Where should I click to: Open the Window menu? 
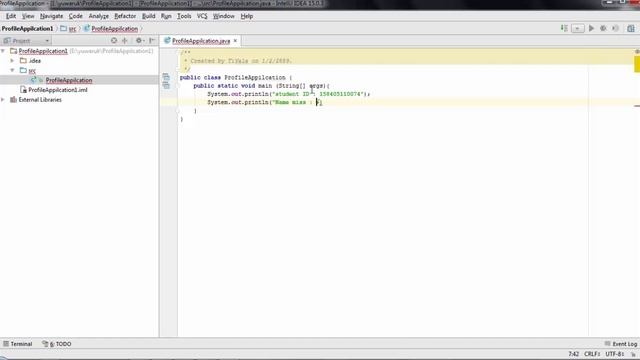224,16
